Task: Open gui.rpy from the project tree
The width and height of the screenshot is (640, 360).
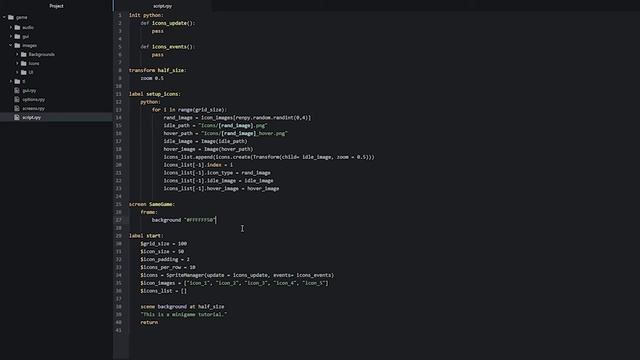Action: [29, 90]
